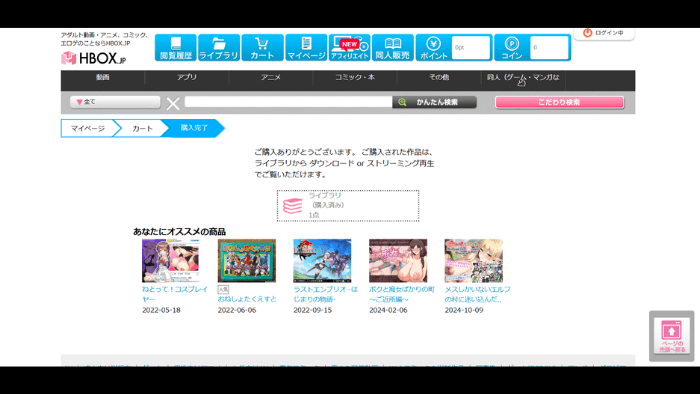700x394 pixels.
Task: Open the ボクと痴女ばかりの町 ～ご近所編～ link
Action: click(x=401, y=294)
